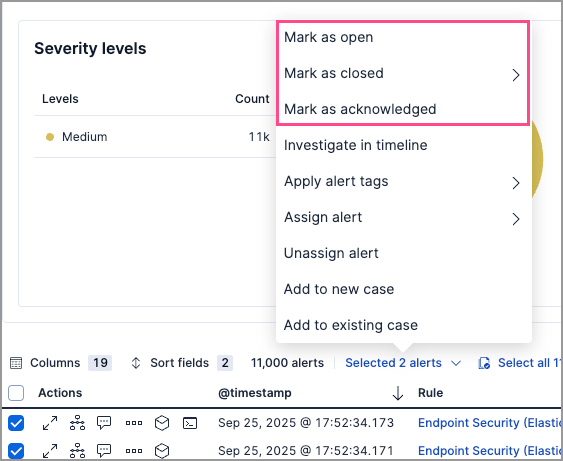Select Add to existing case
The height and width of the screenshot is (461, 563).
pos(404,325)
